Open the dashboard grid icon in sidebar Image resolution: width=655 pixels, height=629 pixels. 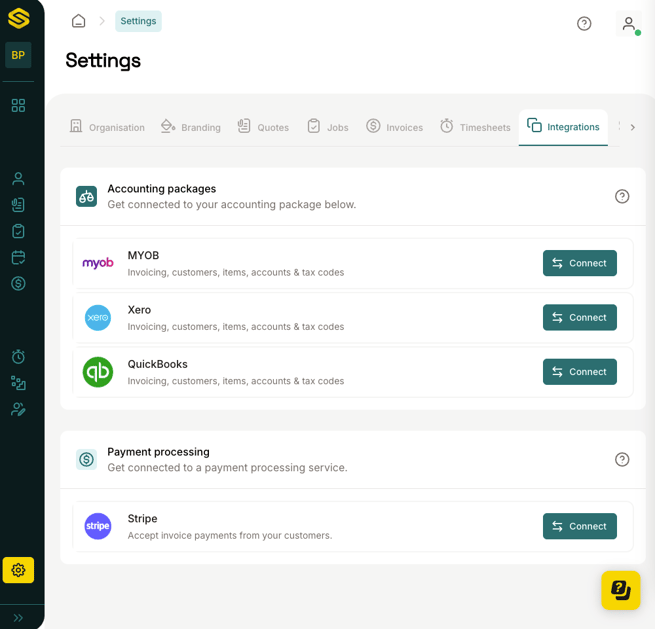coord(18,105)
